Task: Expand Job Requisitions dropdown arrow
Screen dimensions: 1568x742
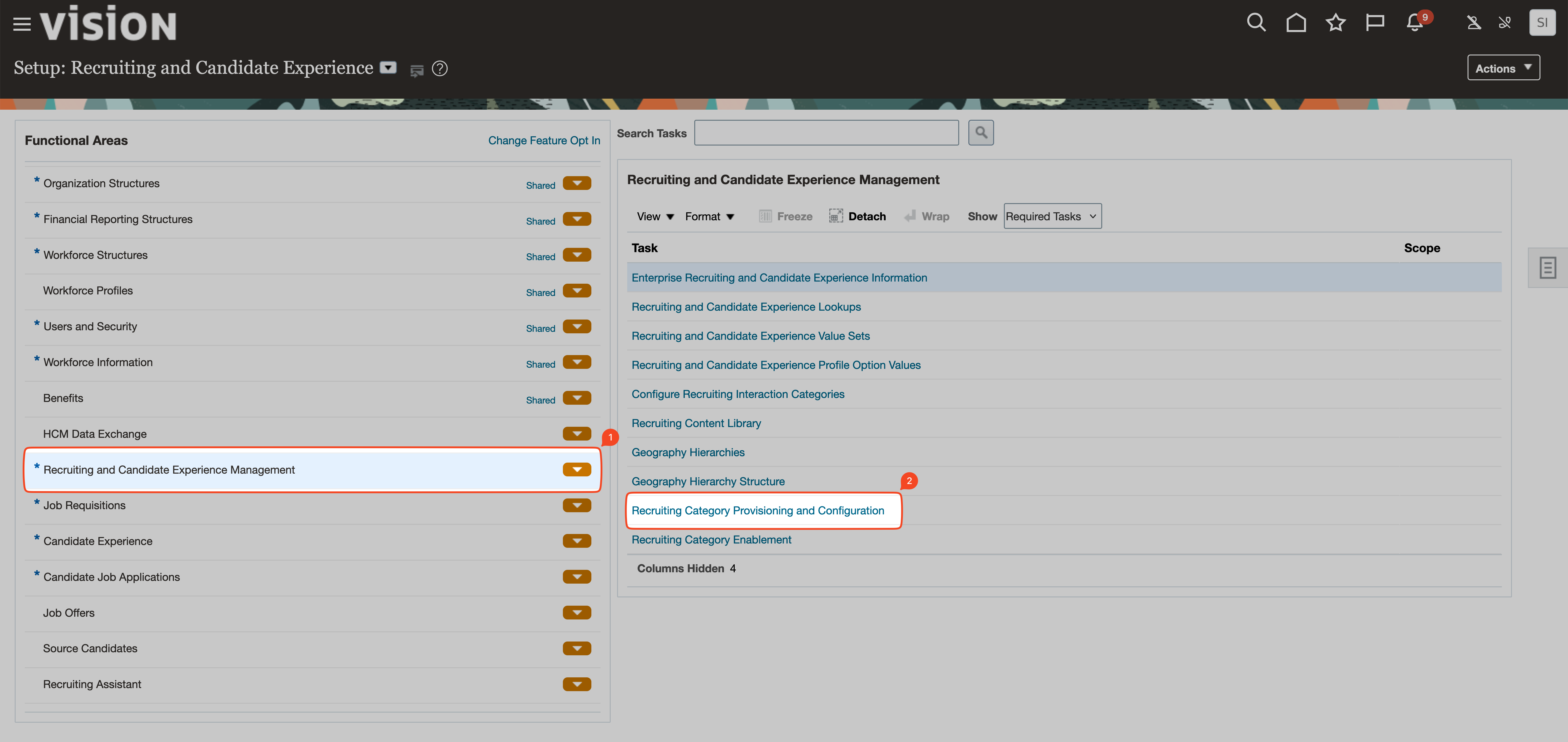Action: pos(576,505)
